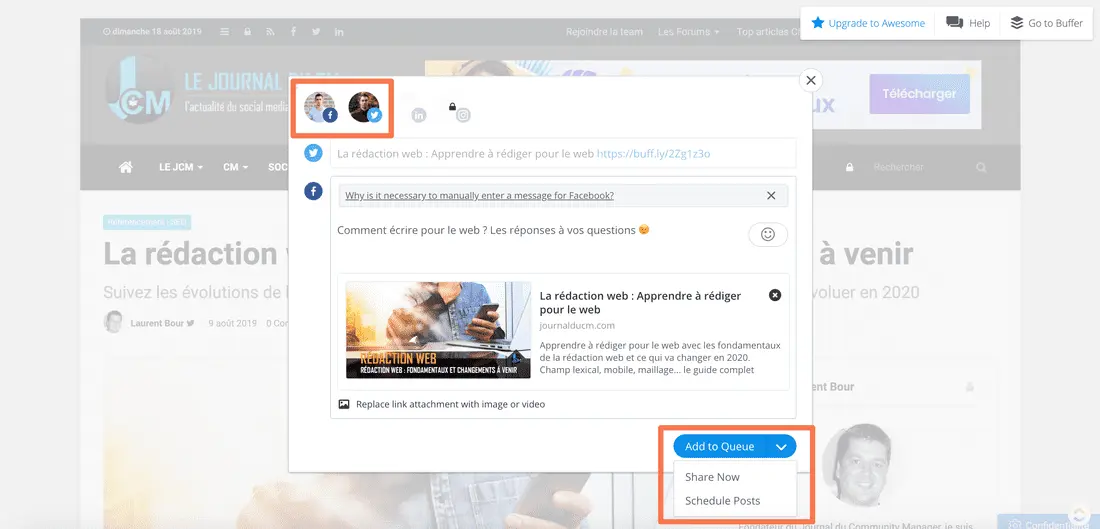Open 'Why is it necessary' Facebook help link

coord(479,196)
